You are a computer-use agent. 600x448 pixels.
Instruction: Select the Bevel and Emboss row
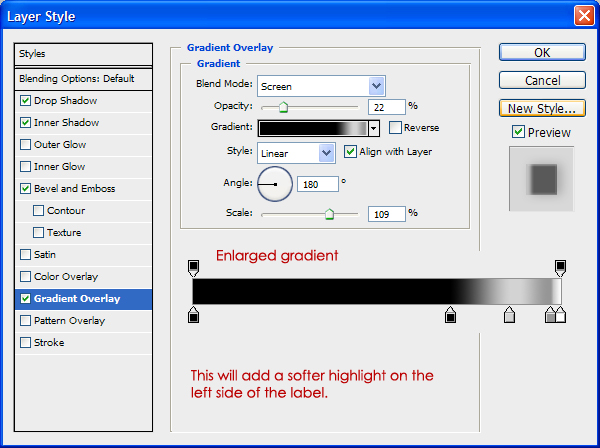pyautogui.click(x=83, y=189)
